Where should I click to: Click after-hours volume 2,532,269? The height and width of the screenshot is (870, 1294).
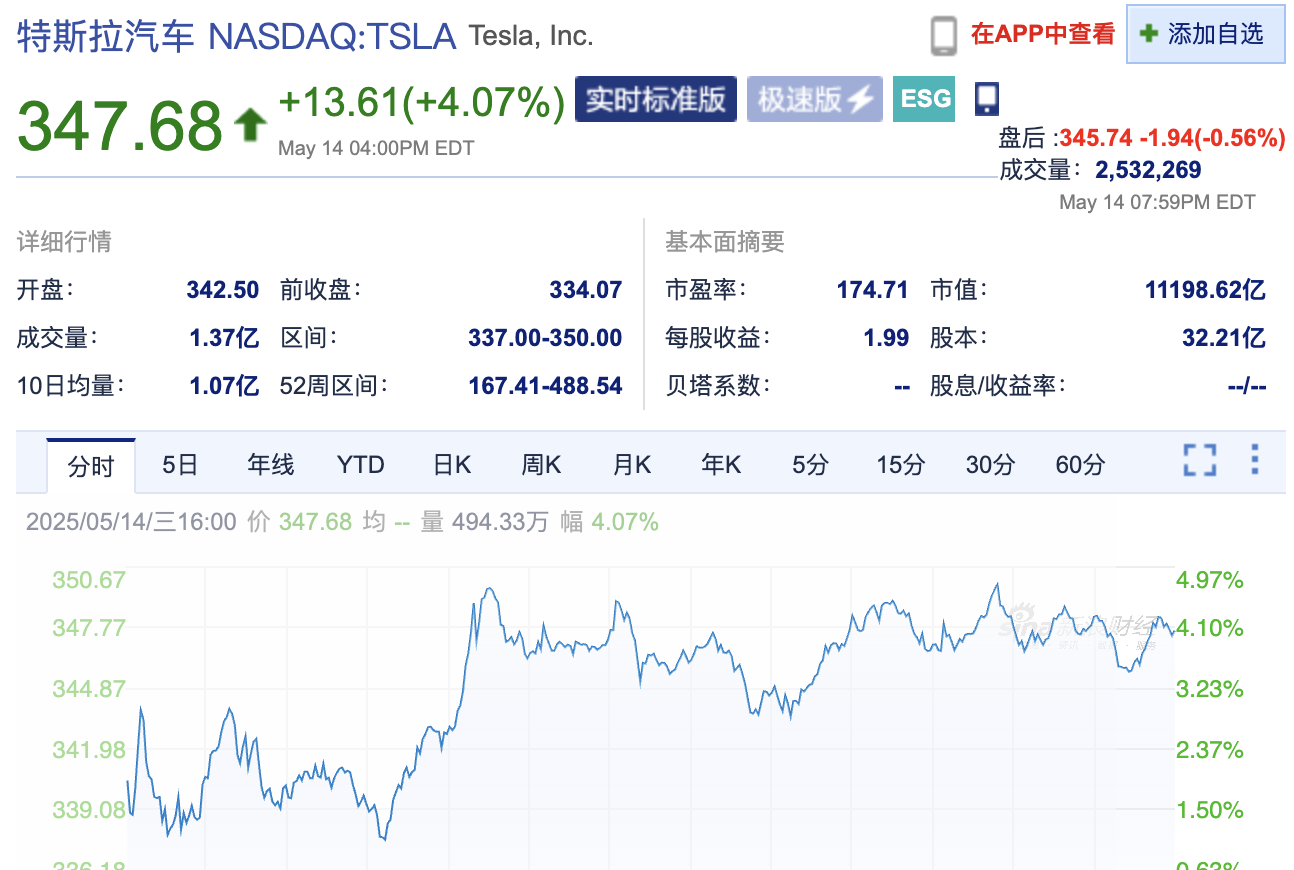coord(1148,170)
